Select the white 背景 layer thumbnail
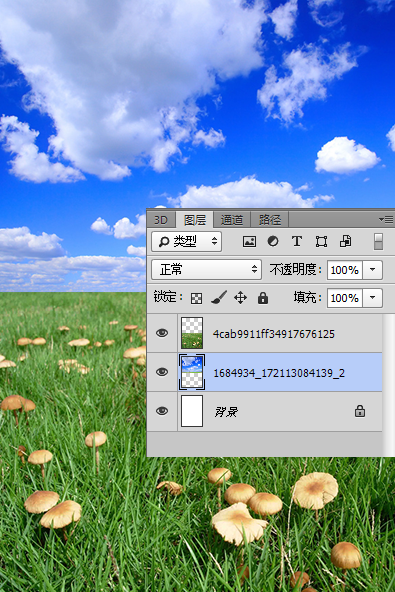The height and width of the screenshot is (592, 395). click(x=192, y=411)
